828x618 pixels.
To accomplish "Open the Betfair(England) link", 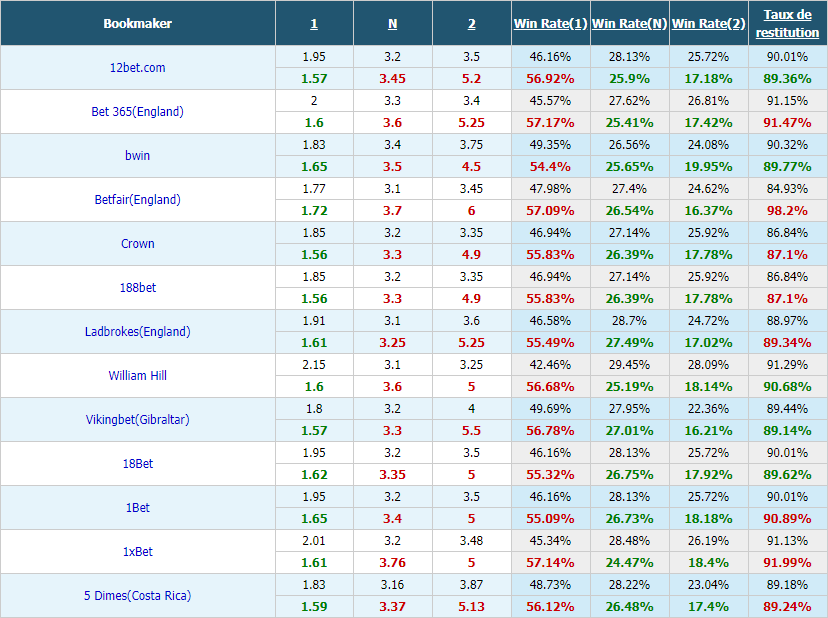I will coord(137,200).
